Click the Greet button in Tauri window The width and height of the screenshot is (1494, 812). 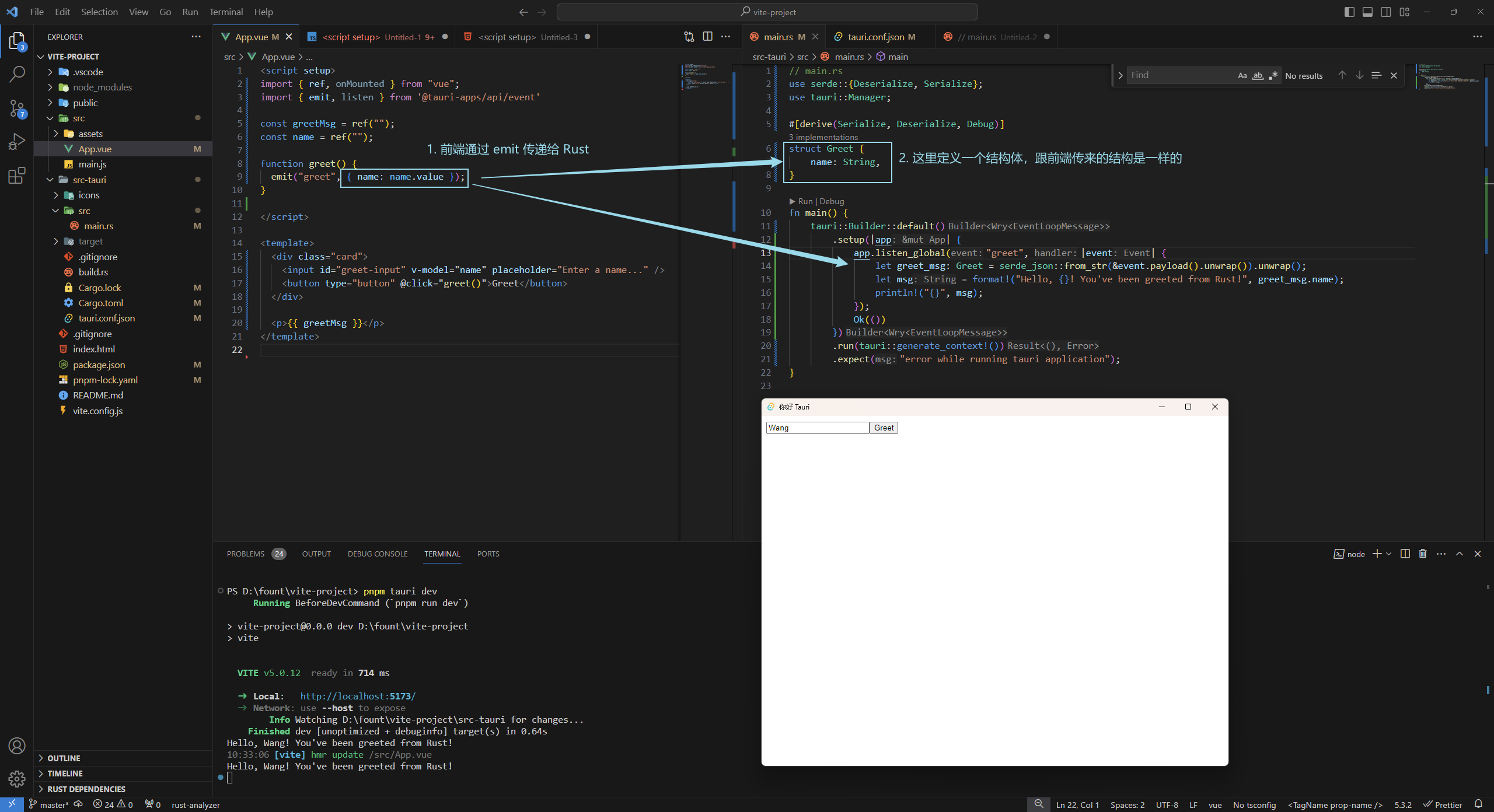(884, 428)
